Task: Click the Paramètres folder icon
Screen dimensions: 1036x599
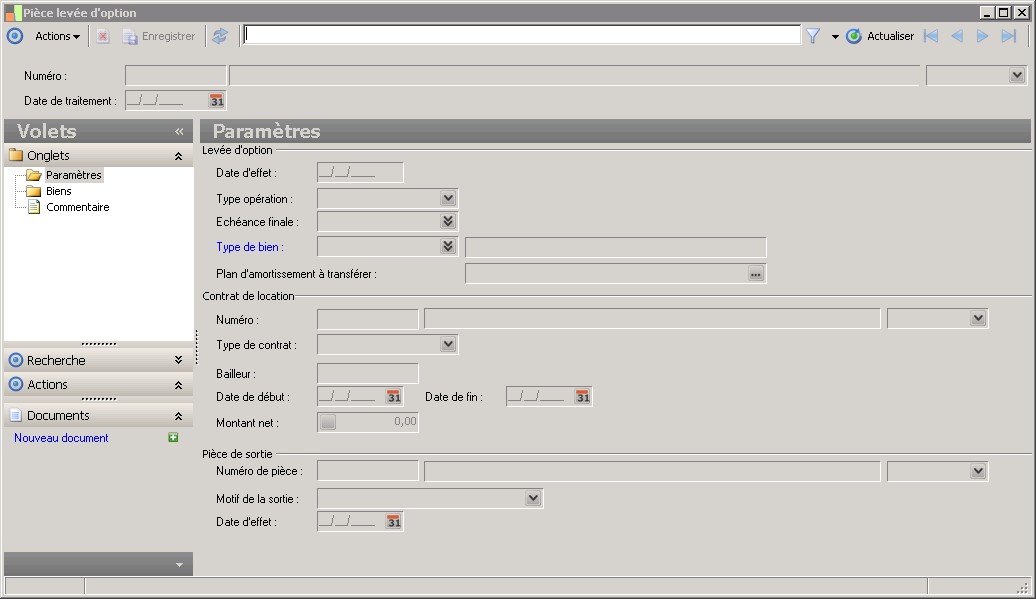Action: pyautogui.click(x=34, y=175)
